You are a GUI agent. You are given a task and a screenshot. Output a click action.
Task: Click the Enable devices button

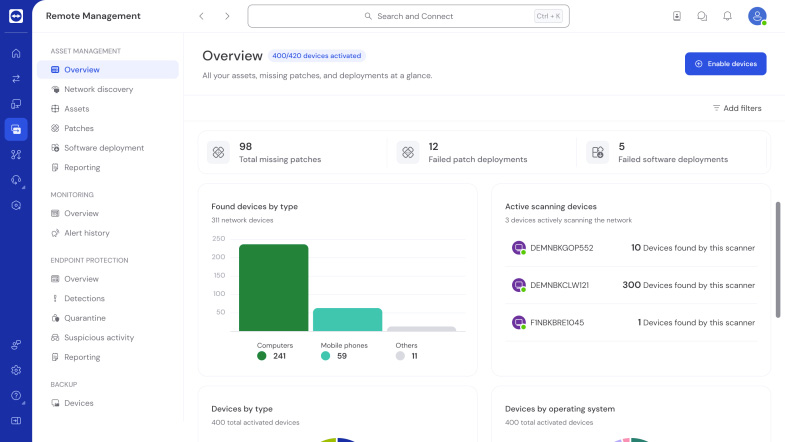coord(725,64)
